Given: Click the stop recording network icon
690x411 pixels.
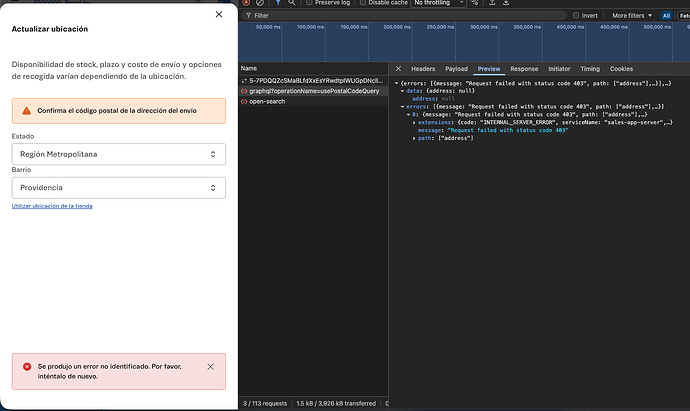Looking at the screenshot, I should (245, 3).
